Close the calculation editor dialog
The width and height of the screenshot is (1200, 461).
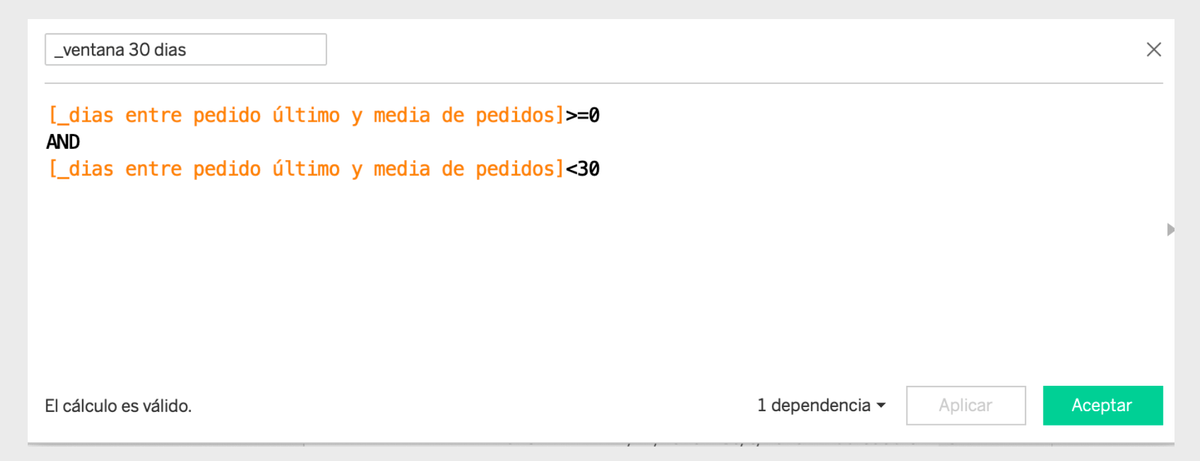click(1153, 49)
